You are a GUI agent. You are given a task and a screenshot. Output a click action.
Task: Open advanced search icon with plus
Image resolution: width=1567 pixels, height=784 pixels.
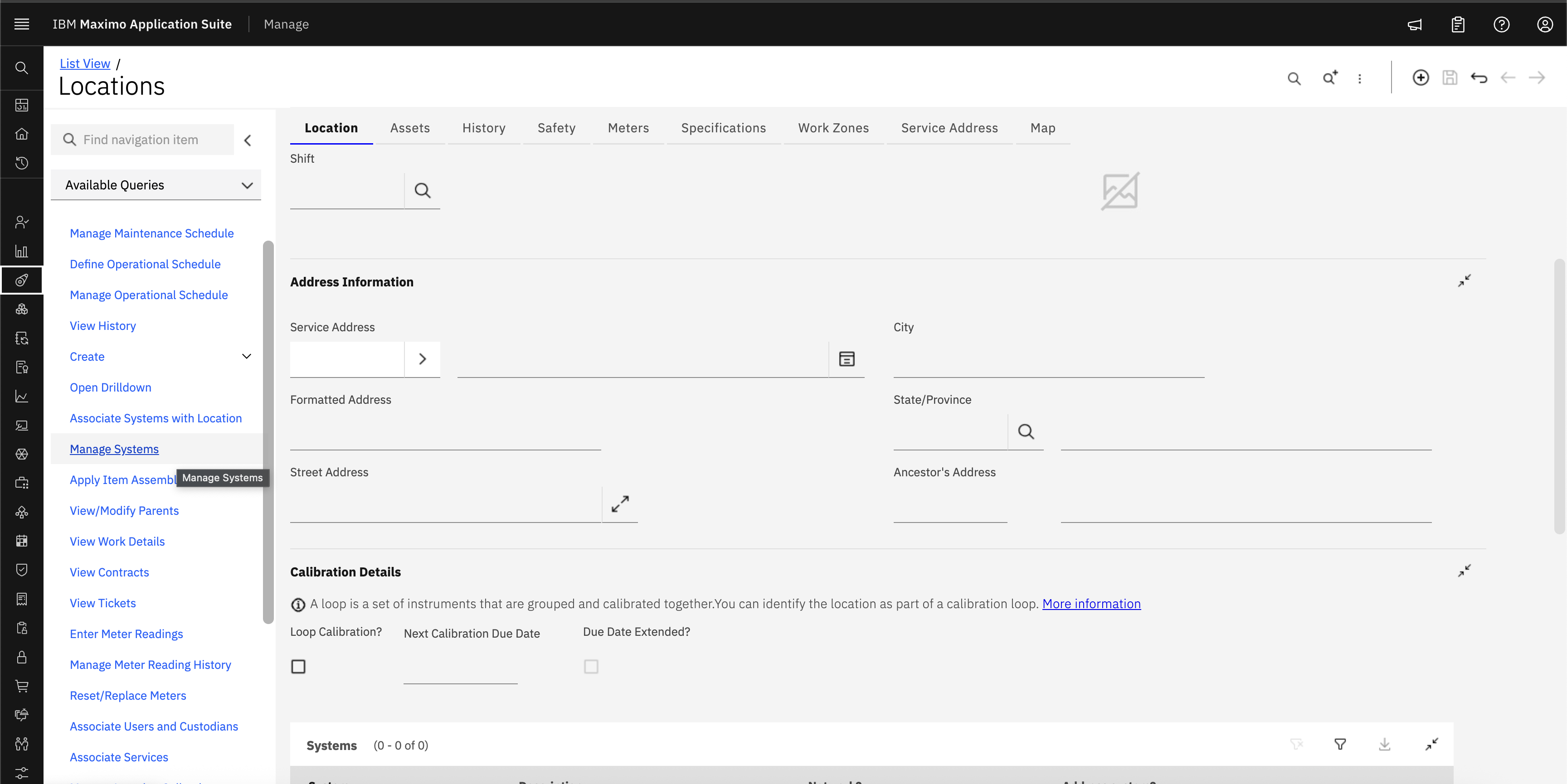pos(1330,78)
